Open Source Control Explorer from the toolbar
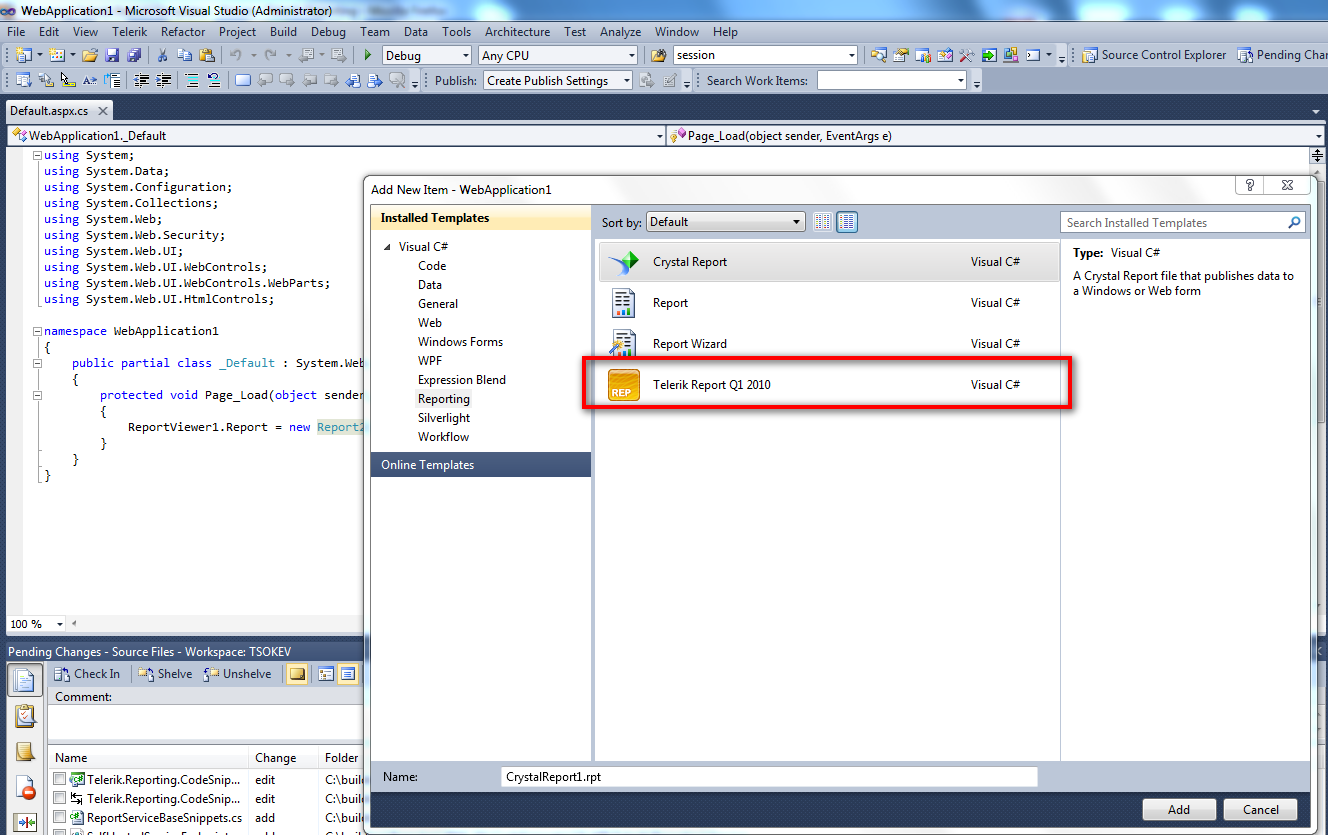 pyautogui.click(x=1155, y=55)
